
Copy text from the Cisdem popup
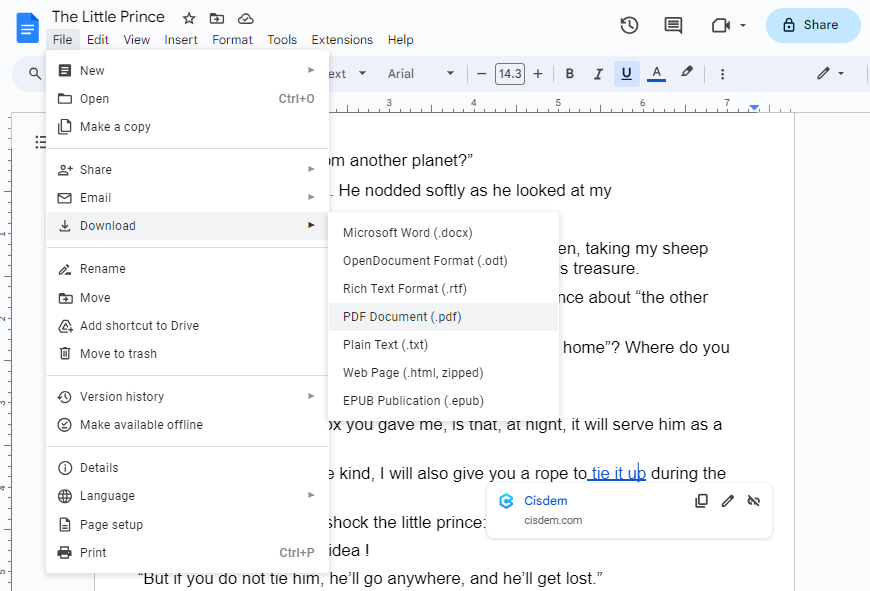point(701,500)
